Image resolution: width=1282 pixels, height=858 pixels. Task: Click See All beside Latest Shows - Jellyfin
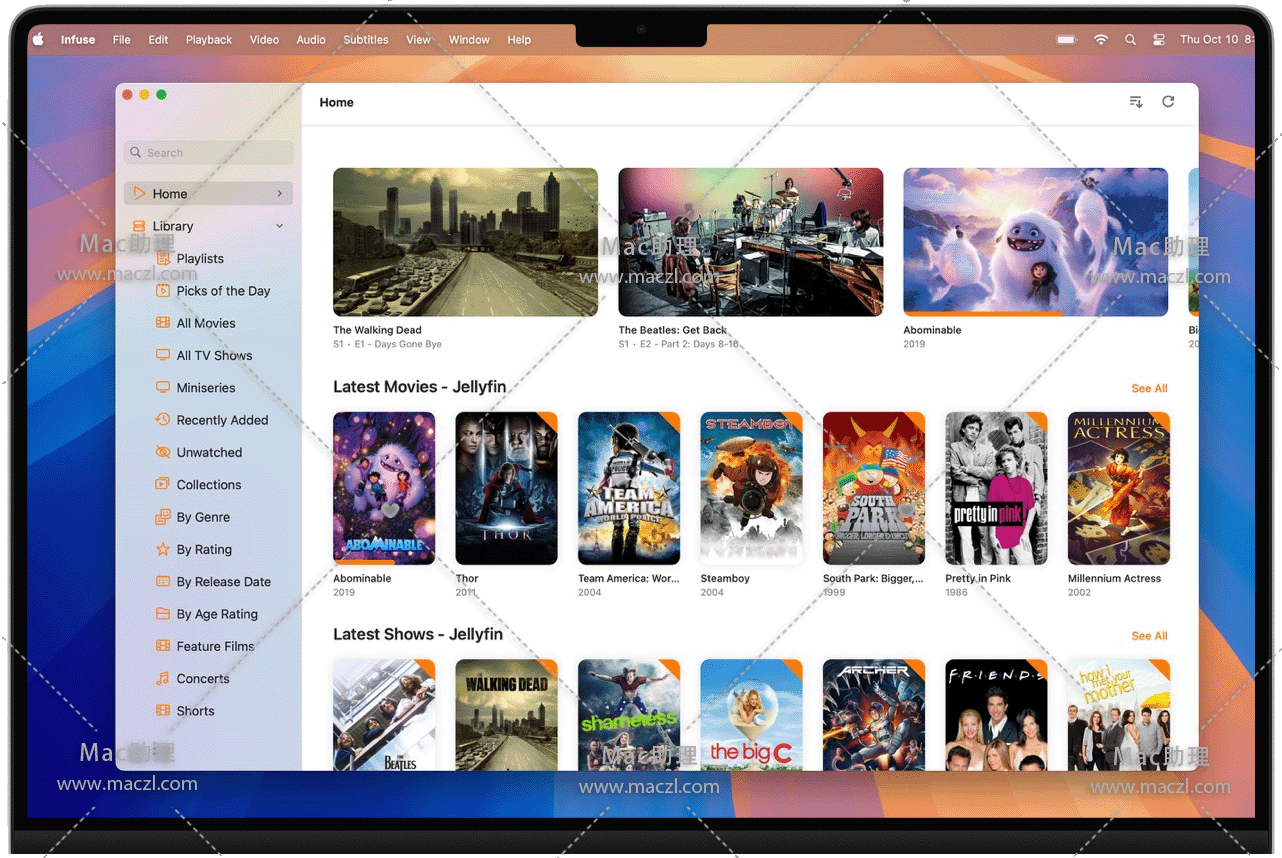pos(1149,636)
